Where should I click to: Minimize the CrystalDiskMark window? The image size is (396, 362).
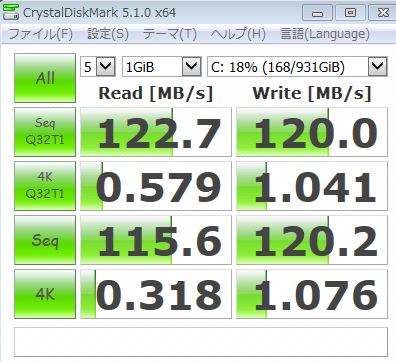pos(317,13)
